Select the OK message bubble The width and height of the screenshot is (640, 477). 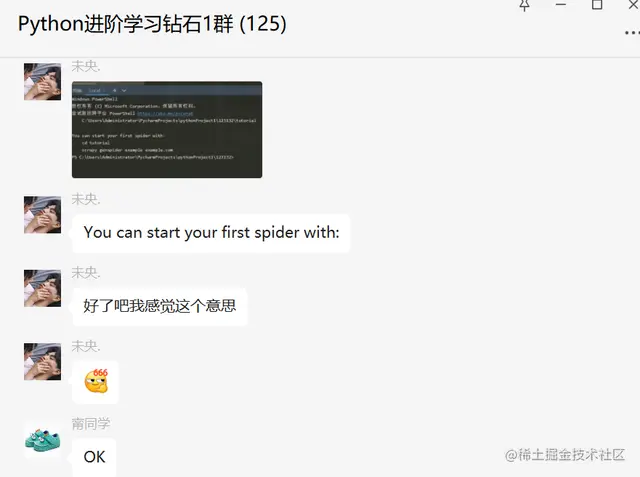tap(94, 457)
